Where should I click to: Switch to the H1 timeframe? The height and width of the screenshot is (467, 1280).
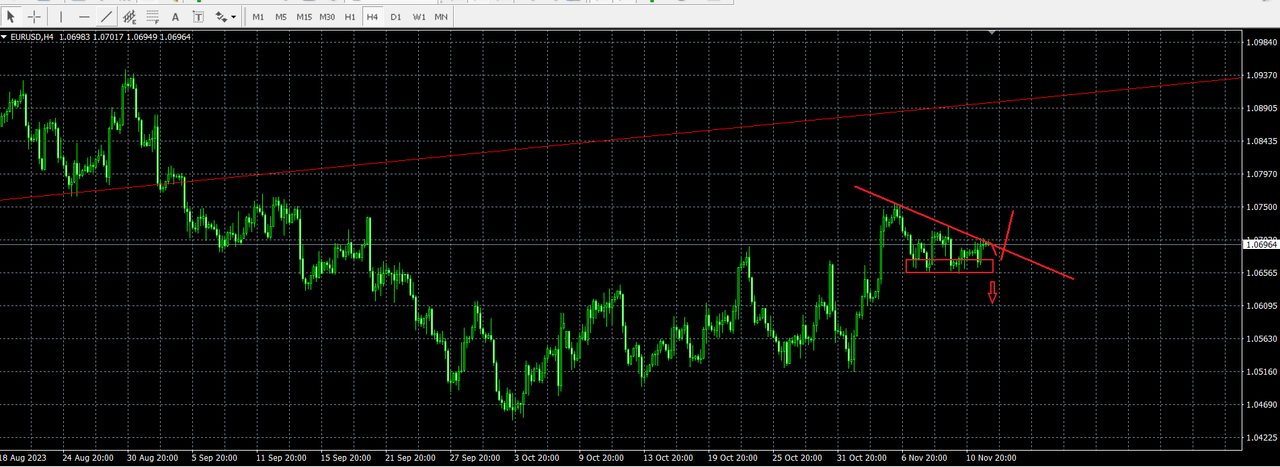350,16
